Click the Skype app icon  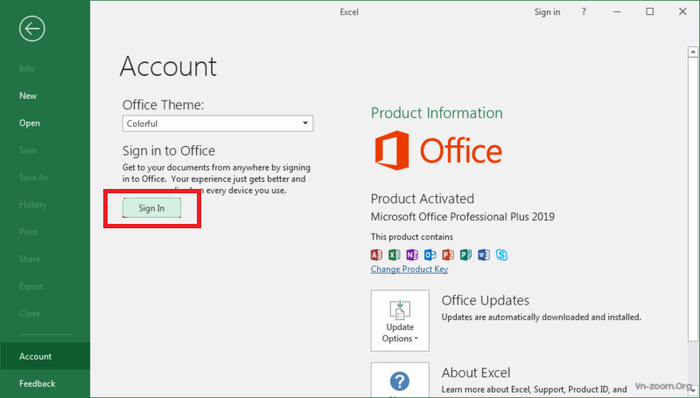pos(502,255)
